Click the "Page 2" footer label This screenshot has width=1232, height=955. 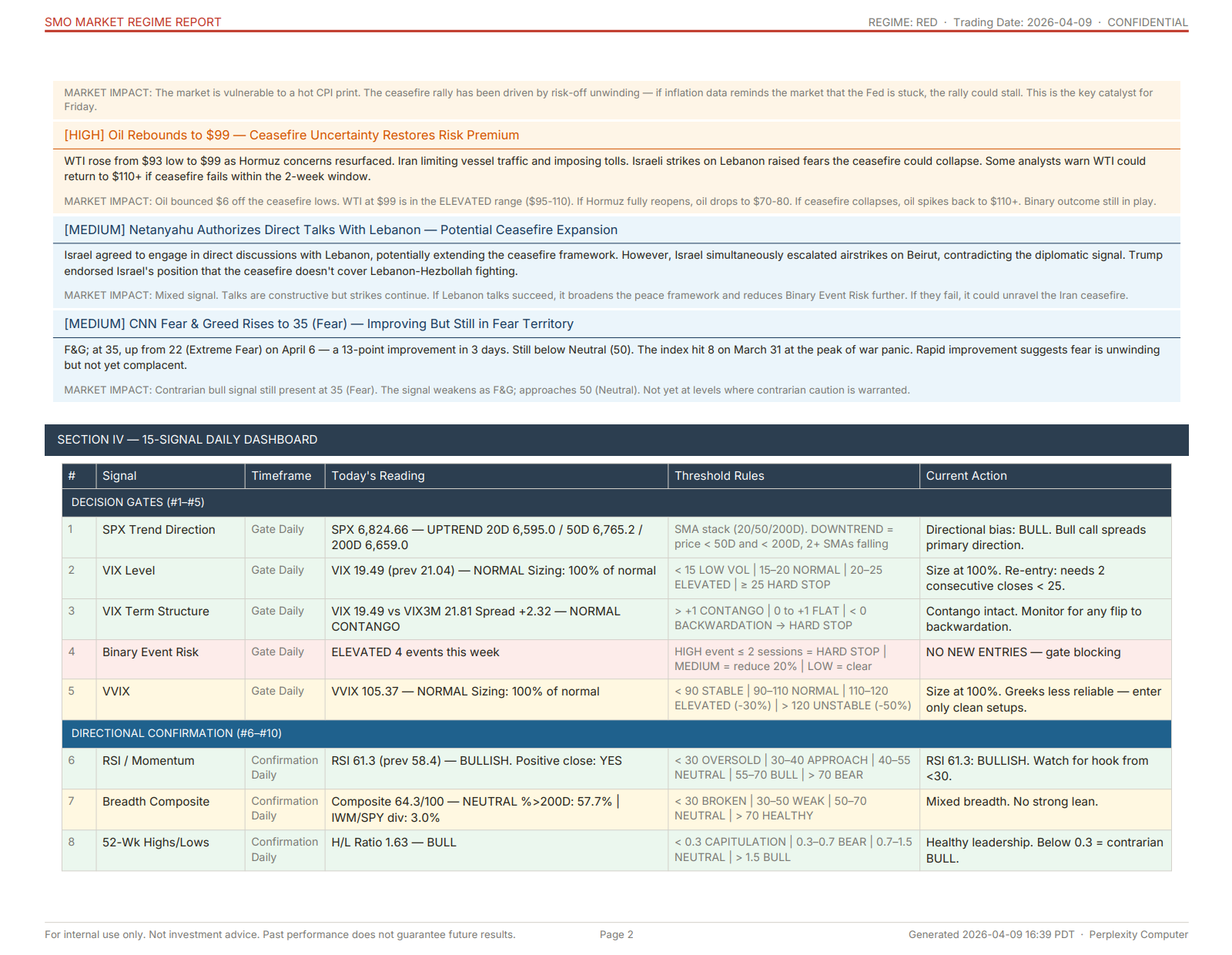coord(616,935)
